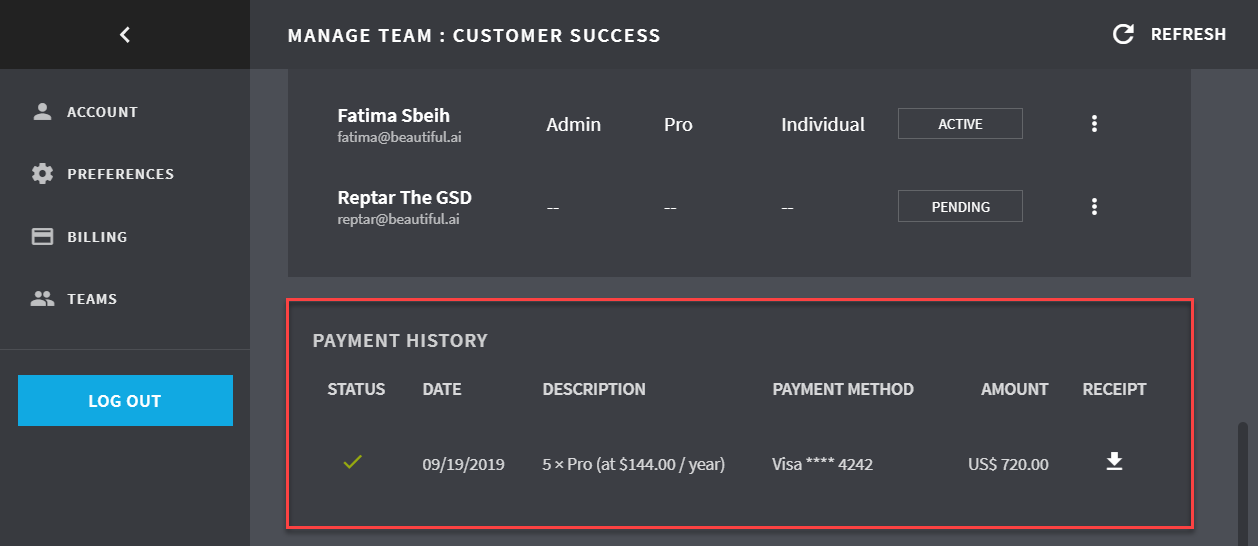Select Teams in the sidebar
1258x546 pixels.
pos(92,299)
